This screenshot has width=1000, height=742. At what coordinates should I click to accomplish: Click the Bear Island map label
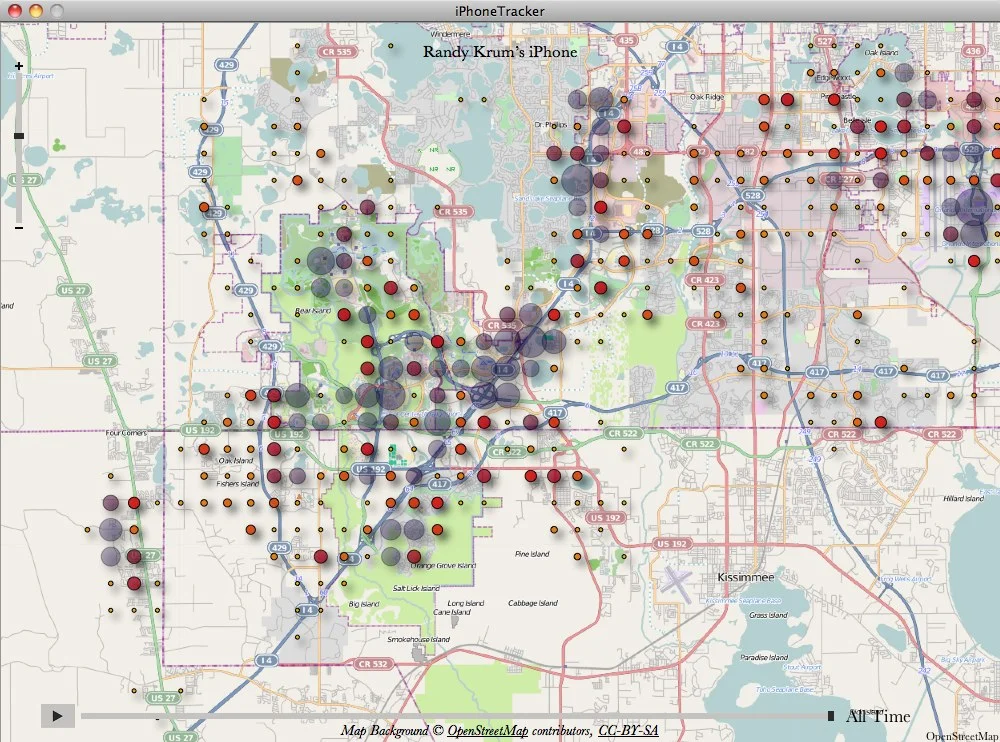coord(313,311)
